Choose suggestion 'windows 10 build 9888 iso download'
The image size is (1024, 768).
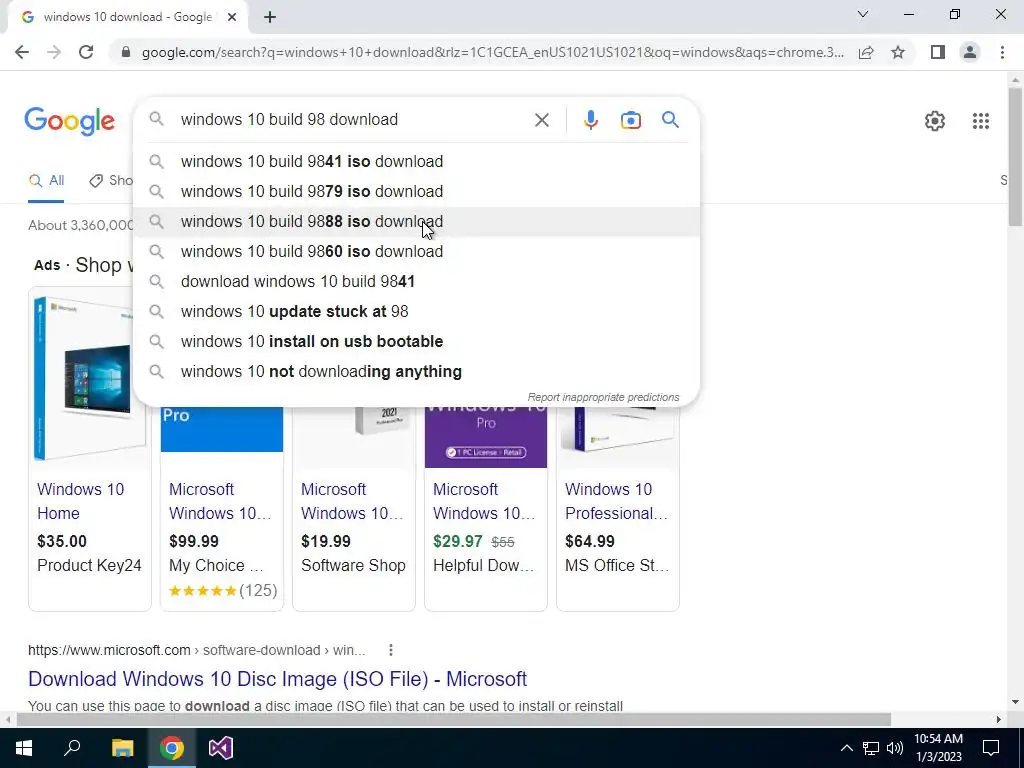[x=416, y=221]
